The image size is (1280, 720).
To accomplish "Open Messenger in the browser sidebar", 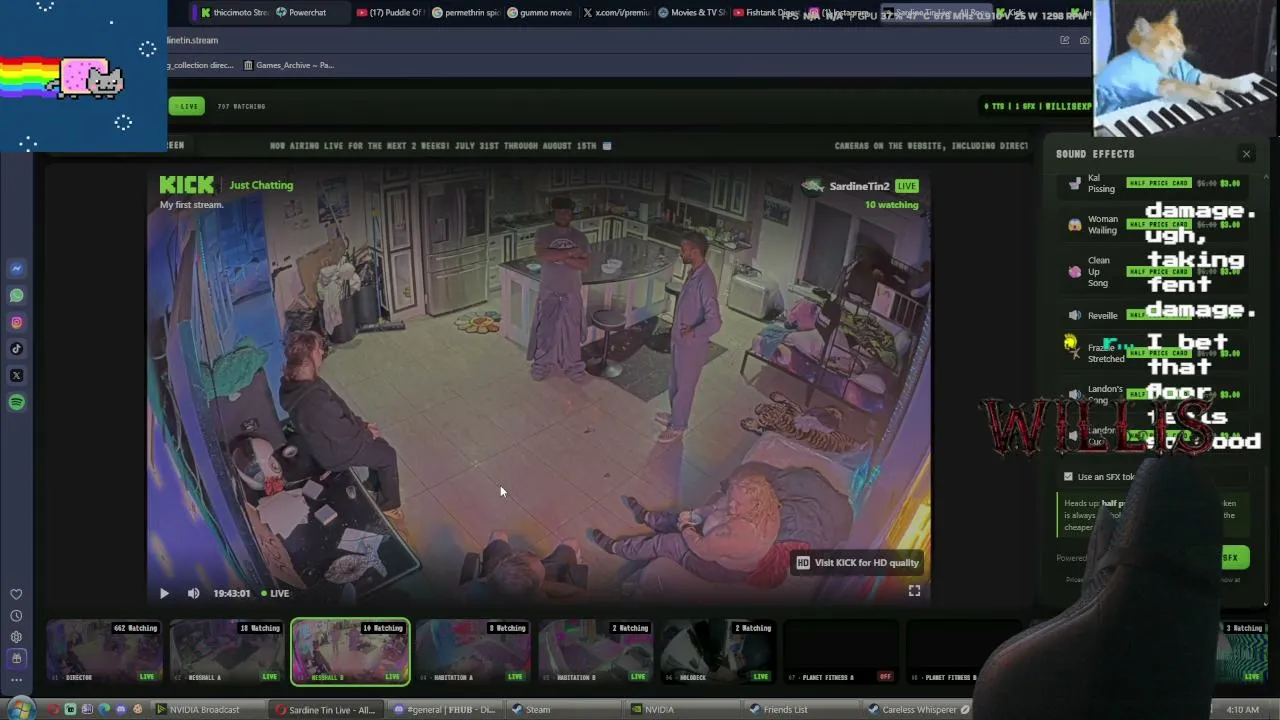I will (x=16, y=268).
